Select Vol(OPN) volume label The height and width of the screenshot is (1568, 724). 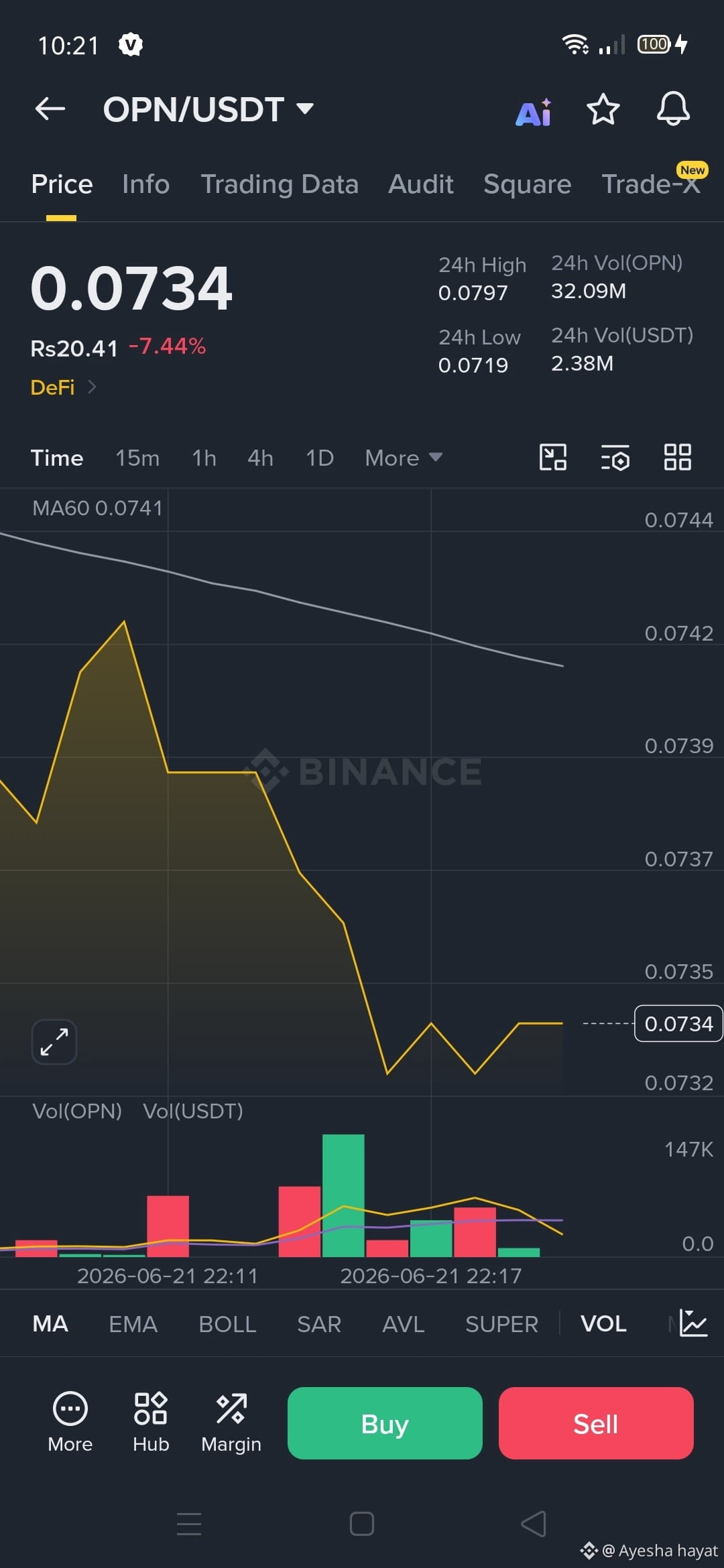point(77,1112)
